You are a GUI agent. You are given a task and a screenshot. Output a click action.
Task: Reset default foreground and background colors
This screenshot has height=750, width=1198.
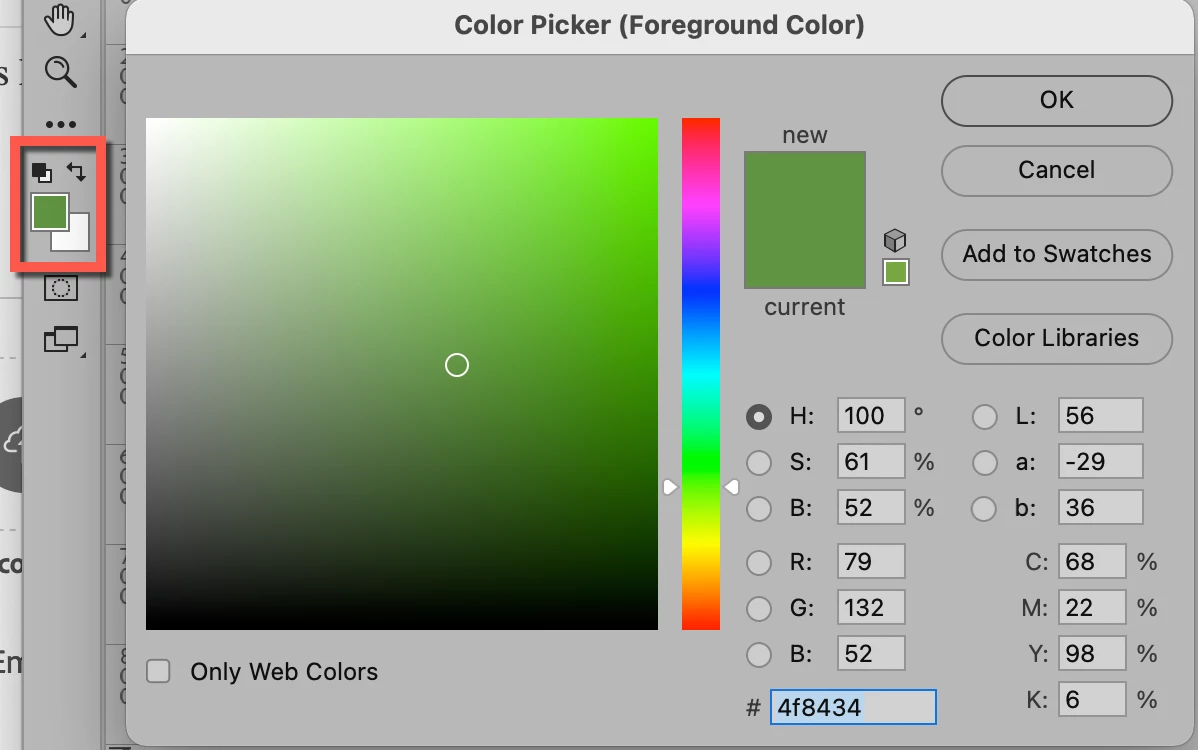click(x=42, y=173)
